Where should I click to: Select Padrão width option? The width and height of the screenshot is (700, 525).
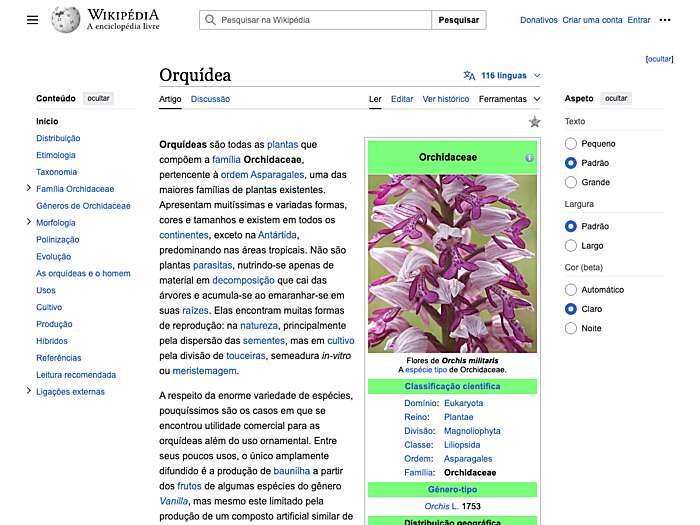tap(571, 226)
